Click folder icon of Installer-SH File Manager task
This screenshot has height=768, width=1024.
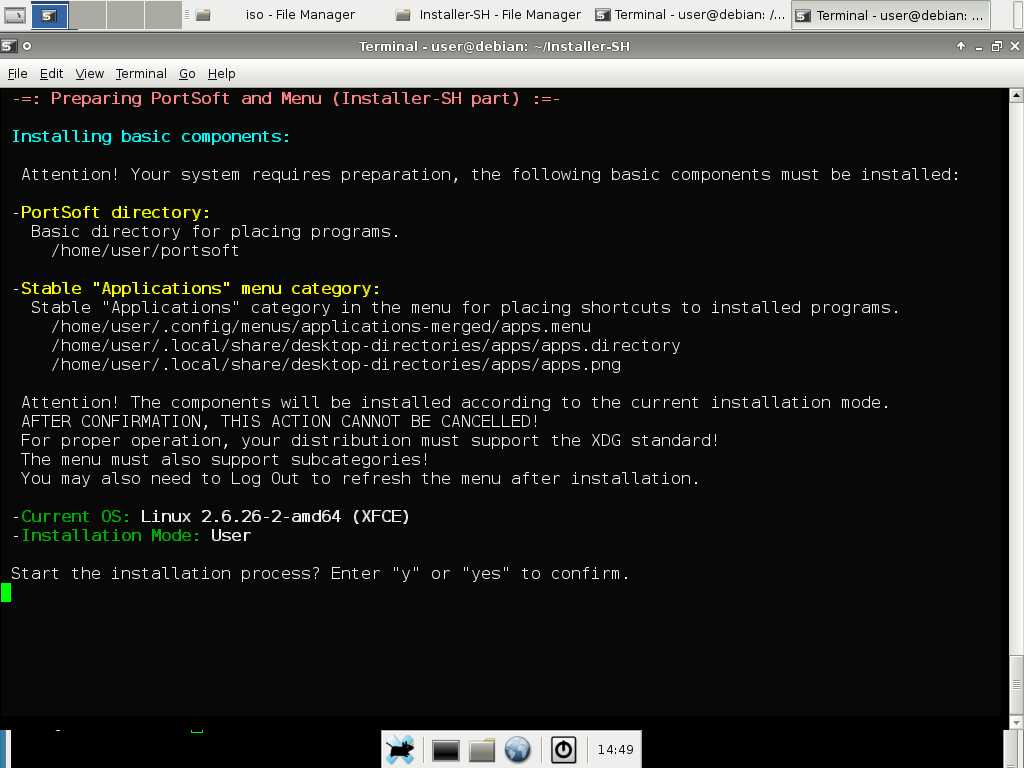pos(404,15)
